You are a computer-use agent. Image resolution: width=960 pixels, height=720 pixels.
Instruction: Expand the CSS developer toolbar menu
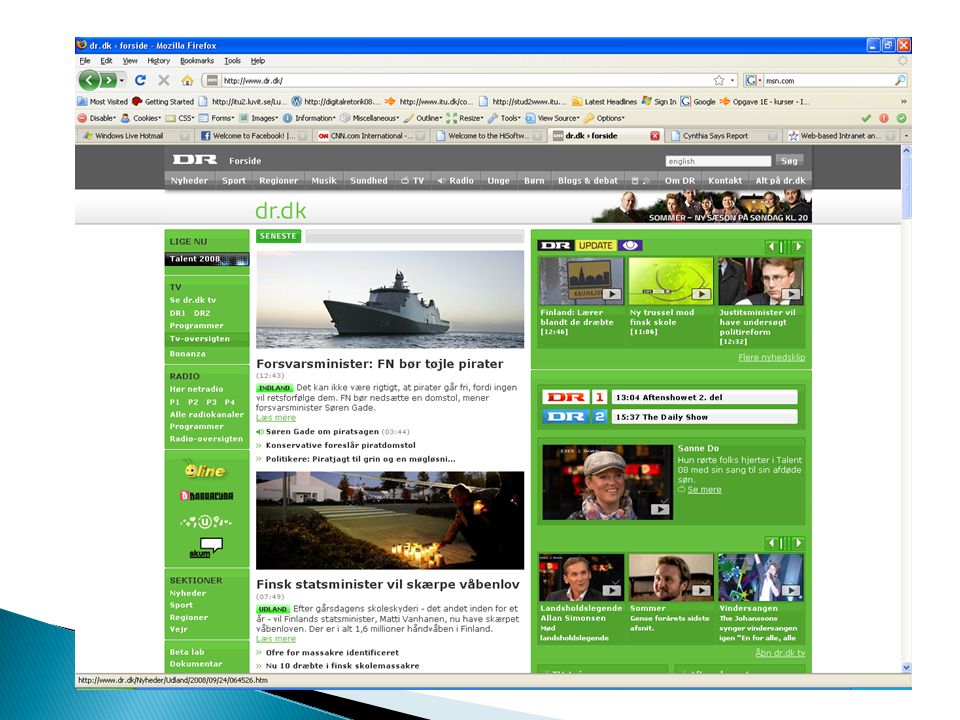click(x=180, y=118)
